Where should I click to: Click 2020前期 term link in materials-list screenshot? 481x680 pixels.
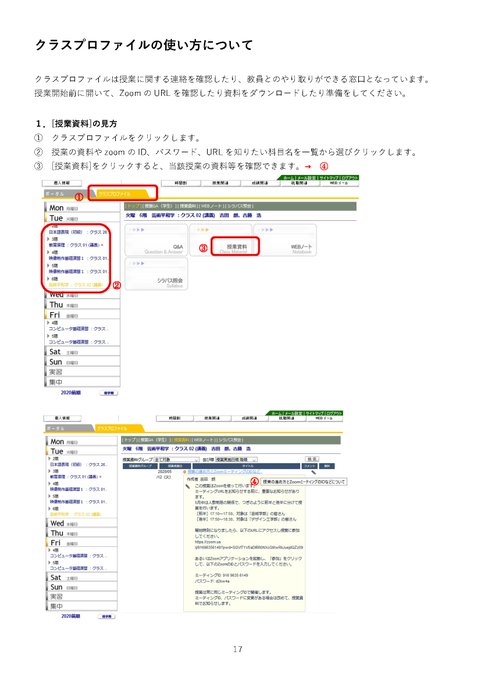pos(70,616)
